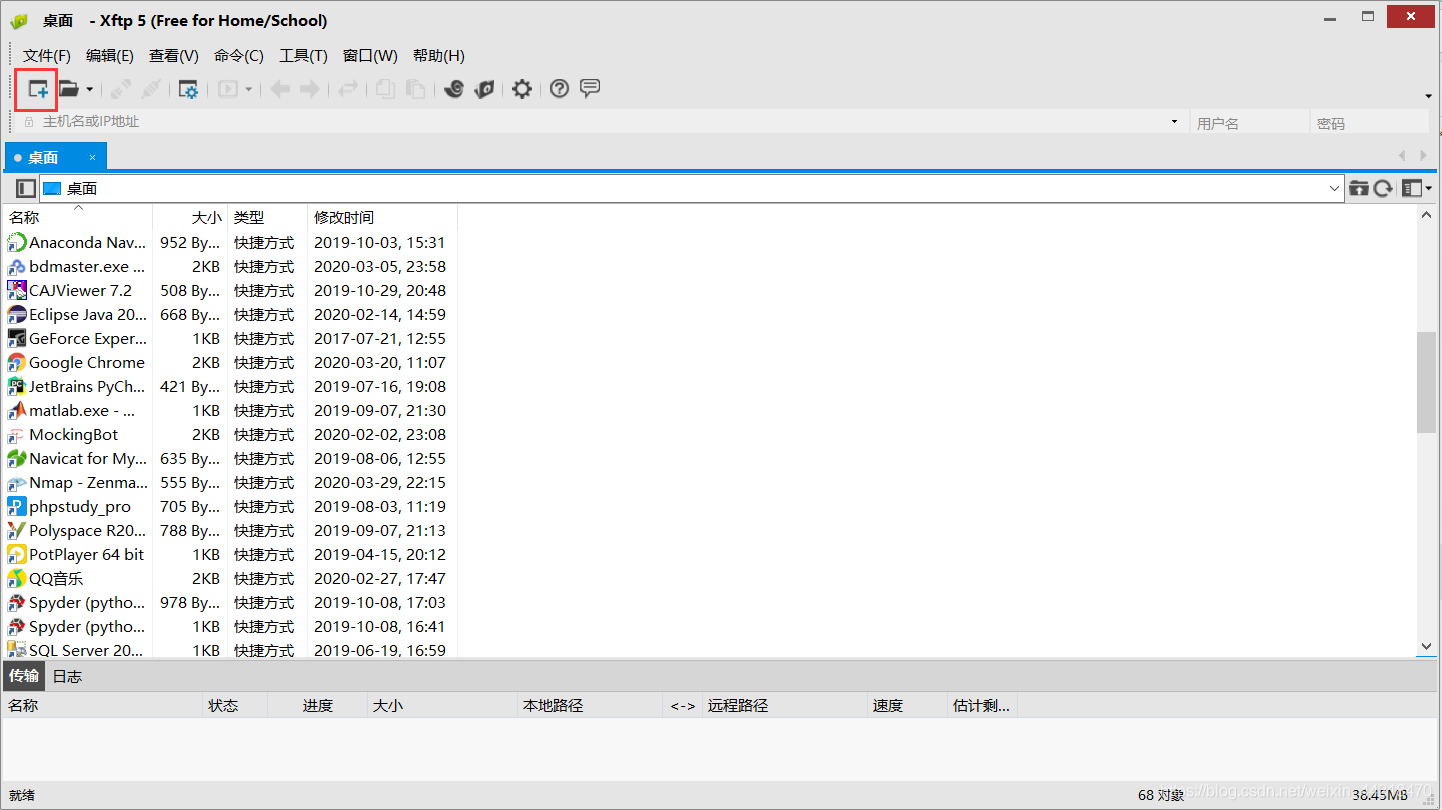Click the username (用户名) field
The image size is (1442, 810).
point(1250,123)
